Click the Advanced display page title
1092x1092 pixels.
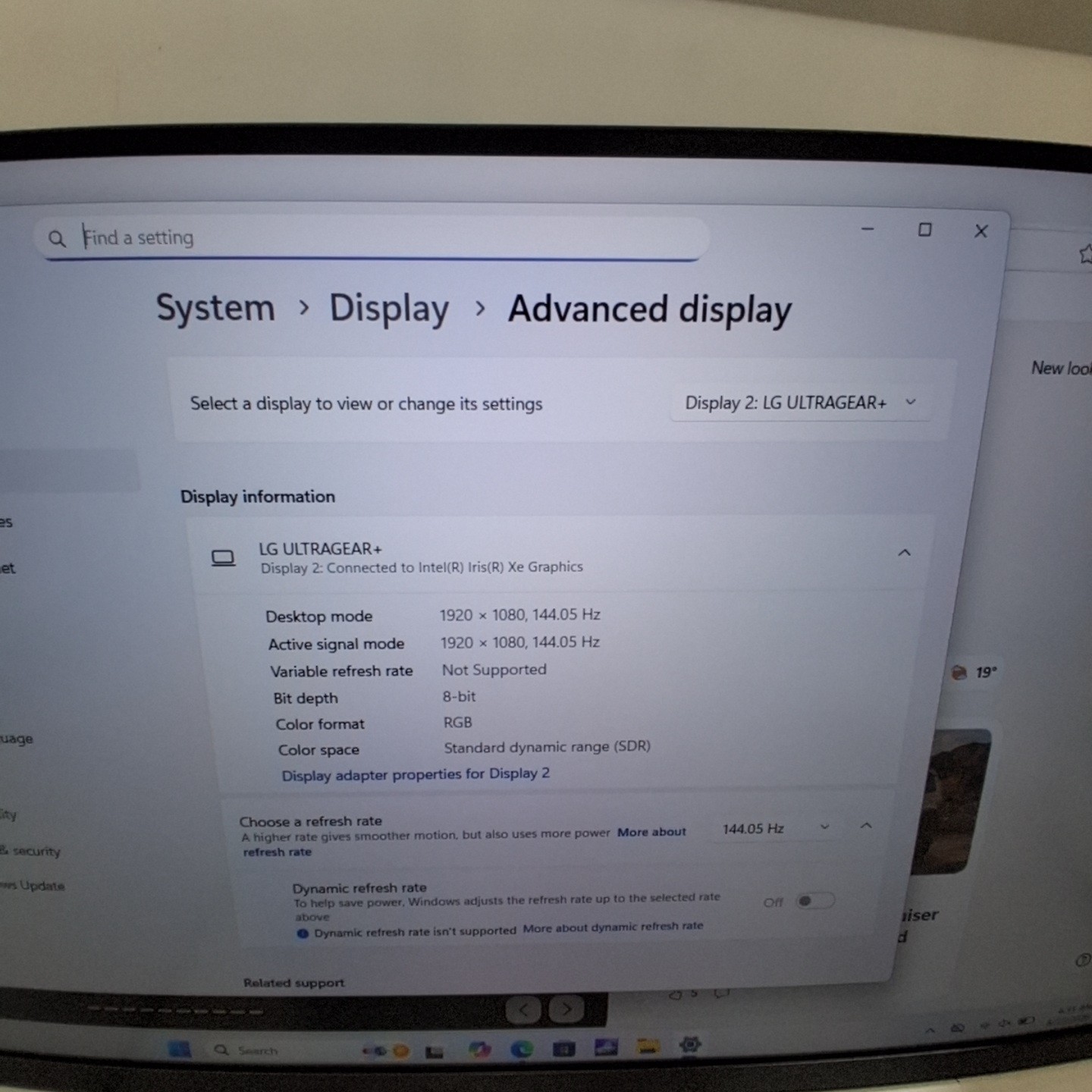[x=650, y=310]
